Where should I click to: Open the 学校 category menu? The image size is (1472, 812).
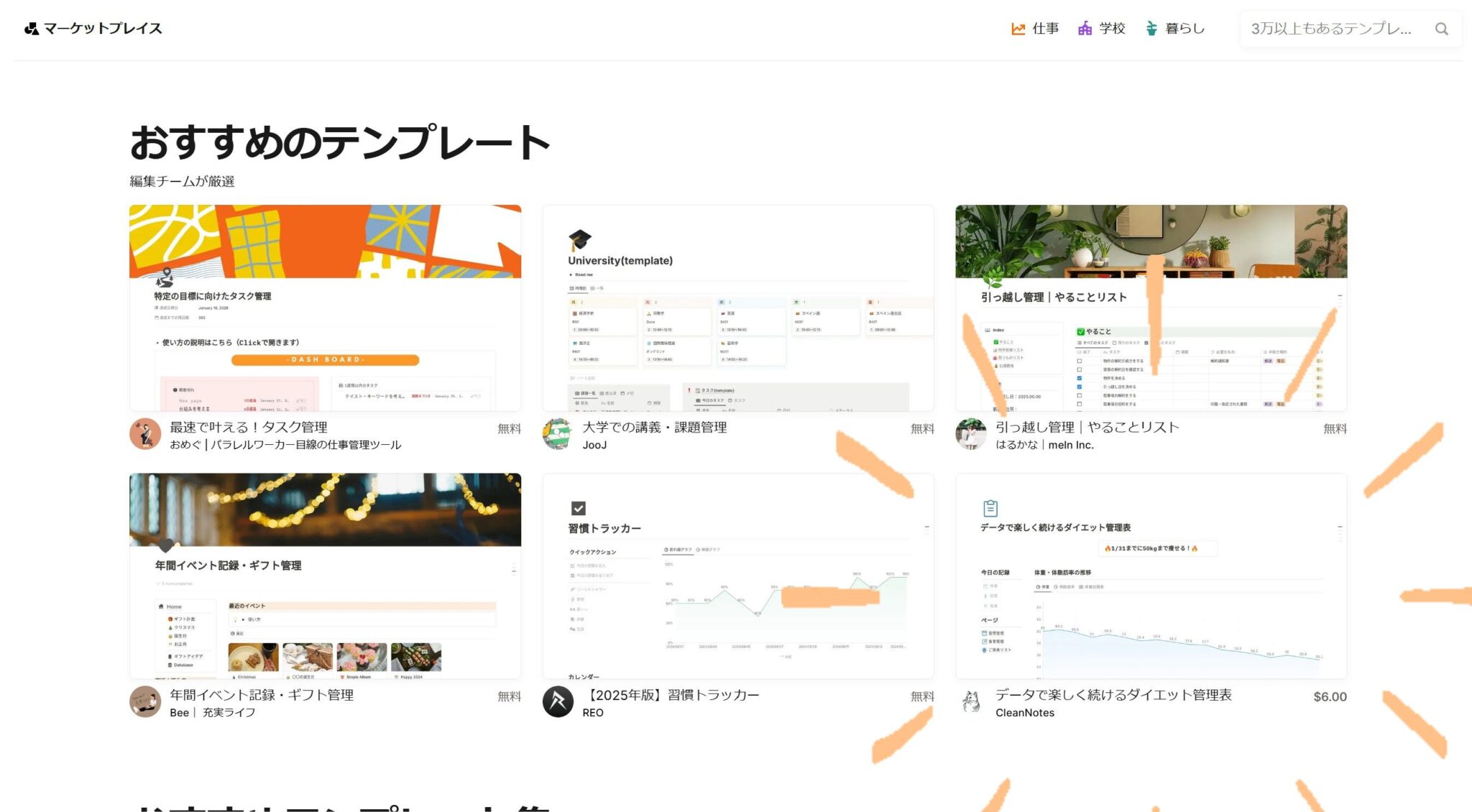point(1111,29)
